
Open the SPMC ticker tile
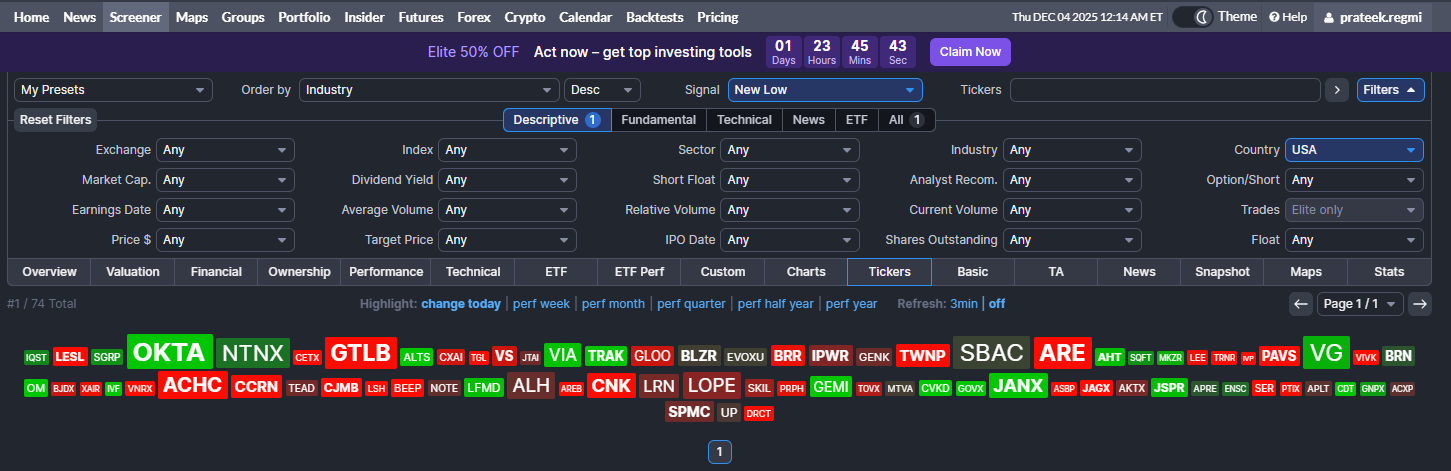click(689, 412)
